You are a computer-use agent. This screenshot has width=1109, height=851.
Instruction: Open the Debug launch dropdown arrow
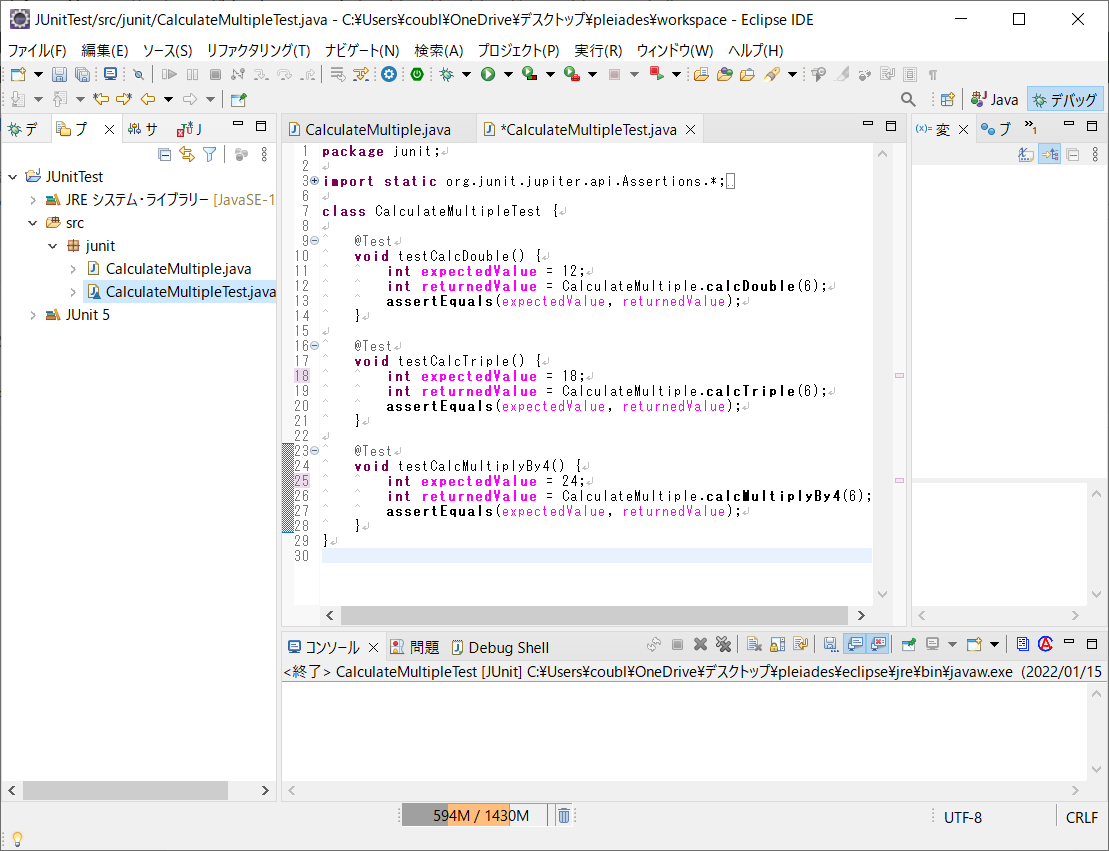(x=466, y=74)
